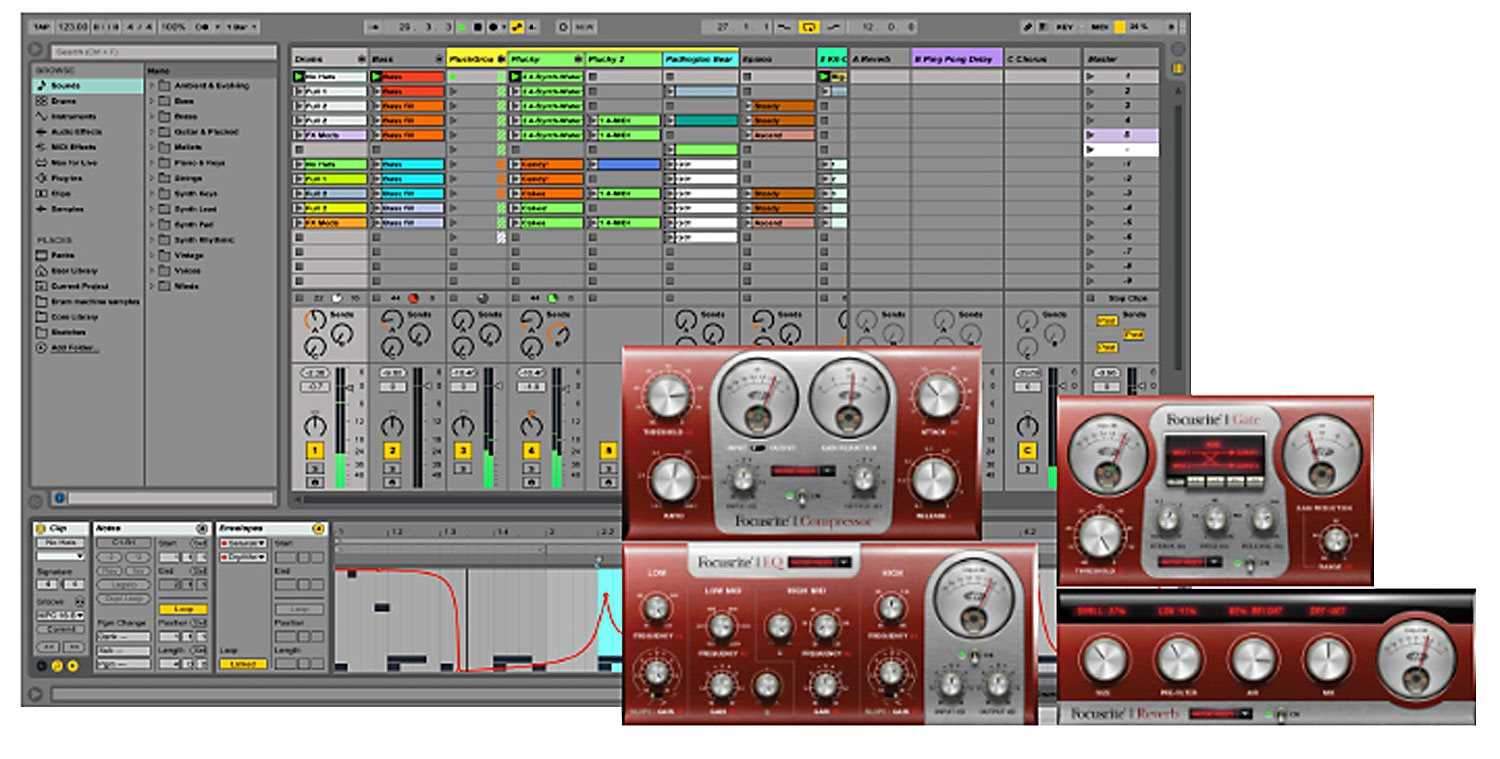The height and width of the screenshot is (759, 1500).
Task: Open the first Envelopes device chooser dropdown
Action: (x=242, y=542)
